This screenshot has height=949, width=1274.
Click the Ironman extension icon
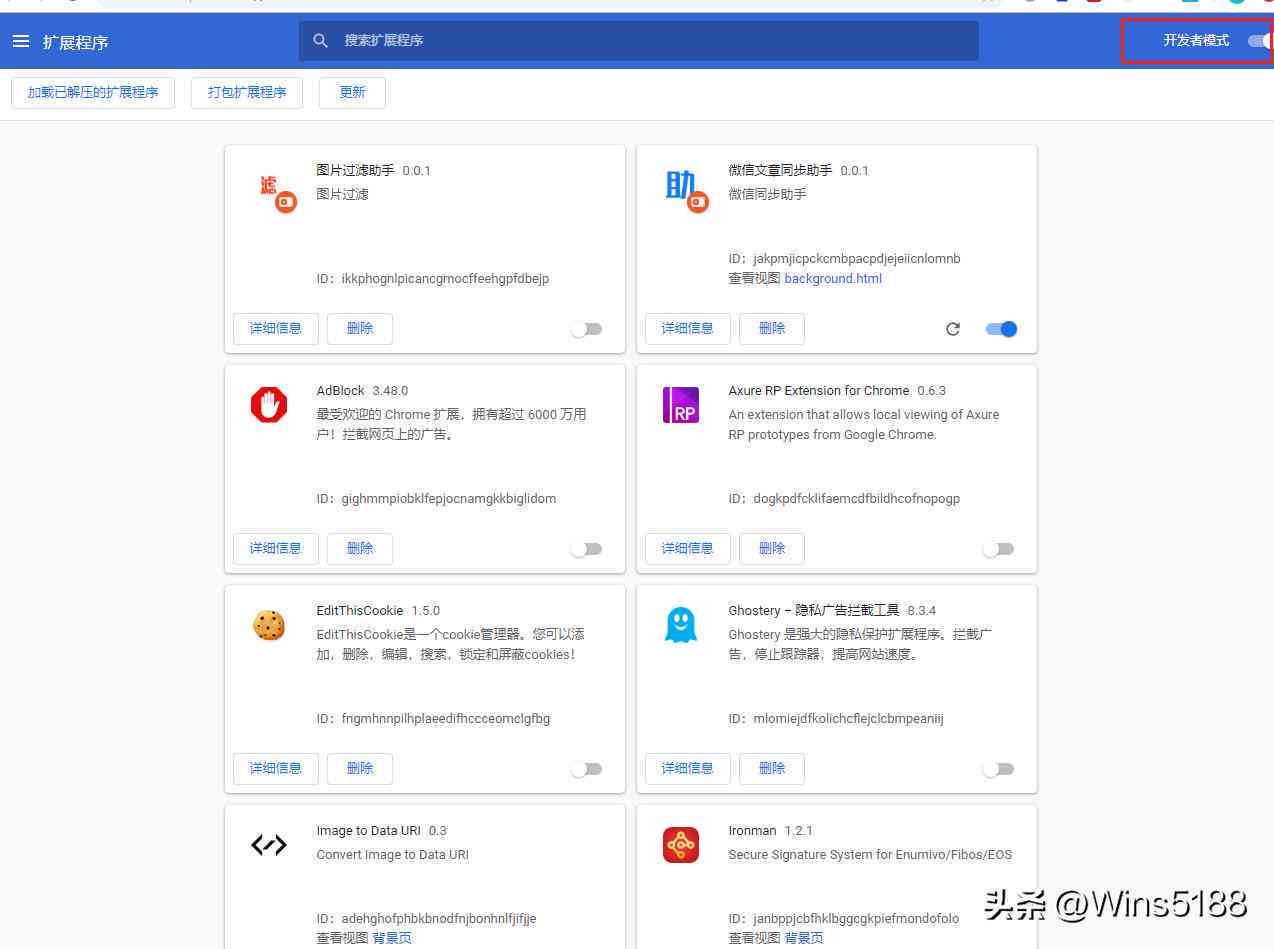[681, 845]
